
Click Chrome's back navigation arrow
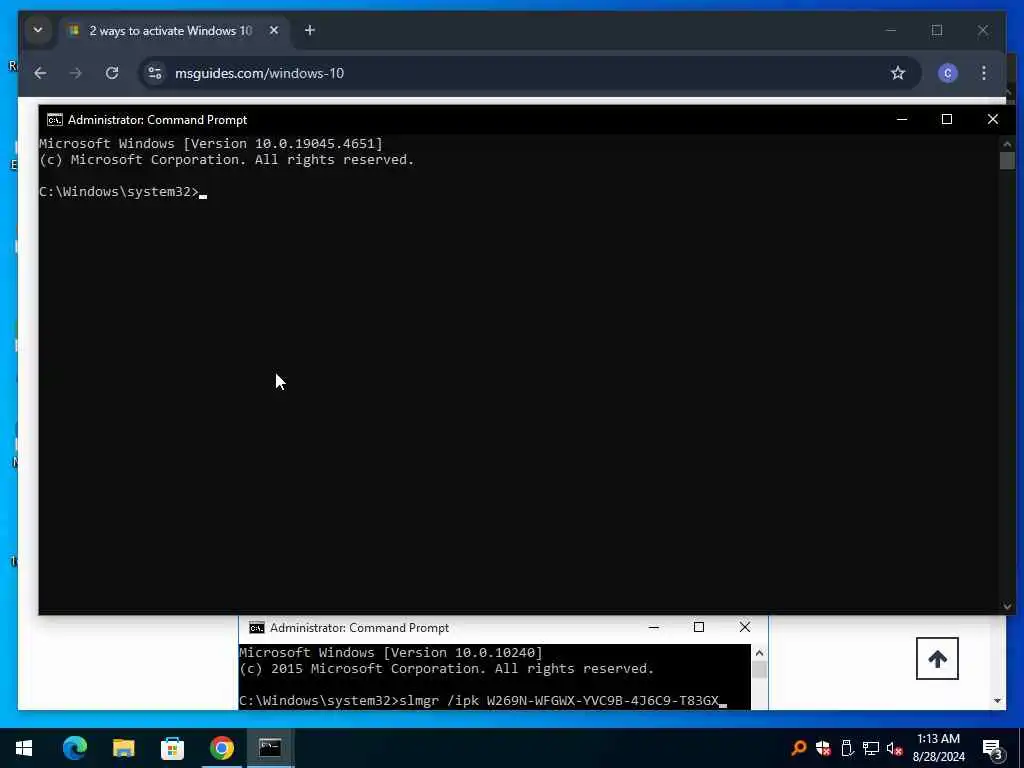pyautogui.click(x=40, y=73)
